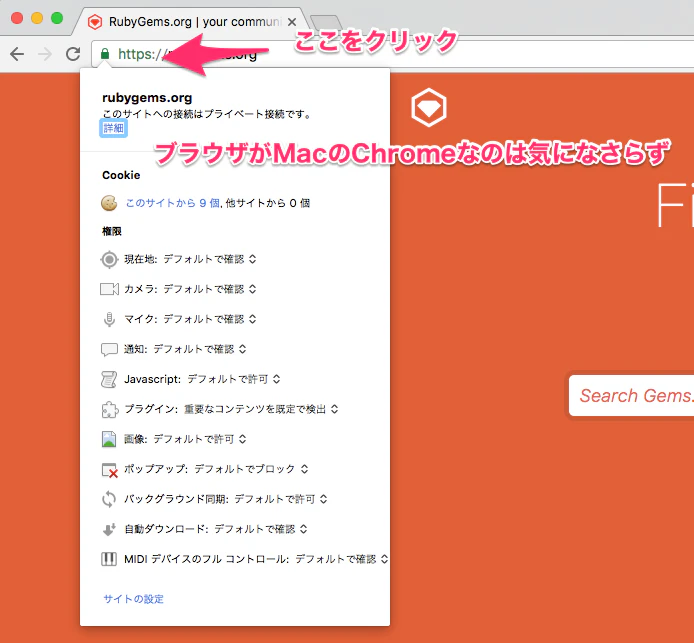Click the images 画像 picture icon

109,439
